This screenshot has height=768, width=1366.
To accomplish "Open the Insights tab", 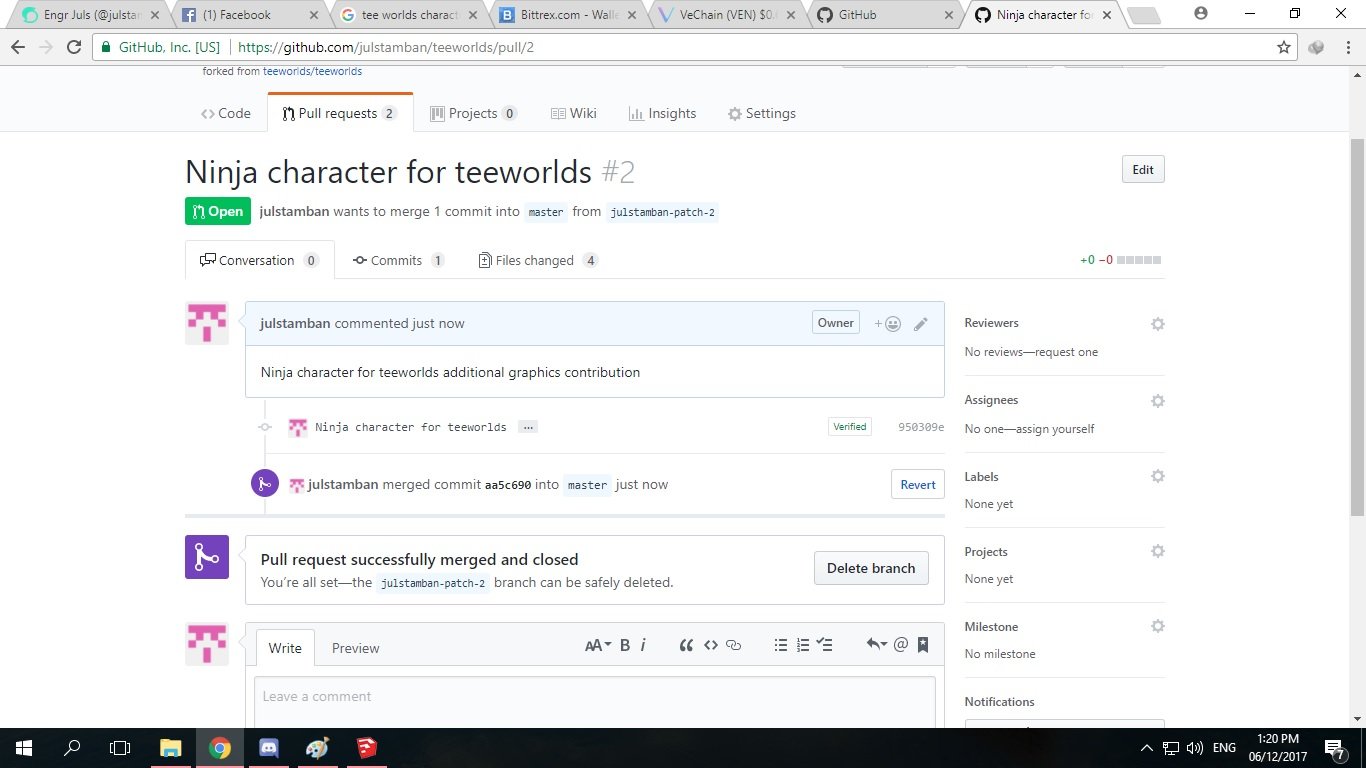I will click(x=662, y=113).
